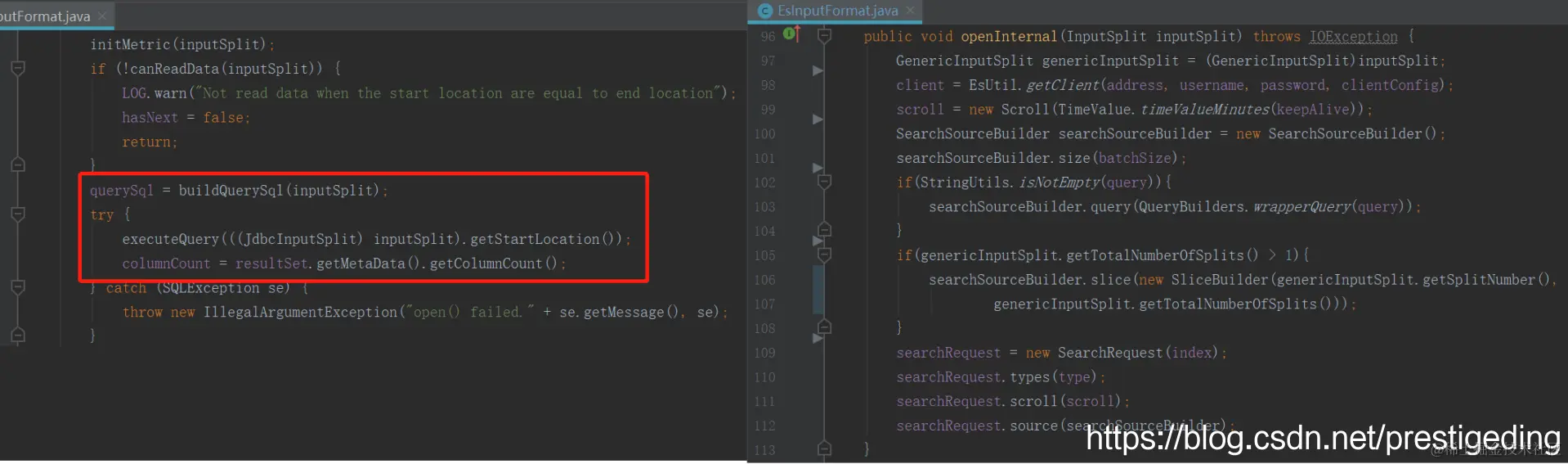
Task: Click line number 100 in the gutter
Action: click(764, 133)
